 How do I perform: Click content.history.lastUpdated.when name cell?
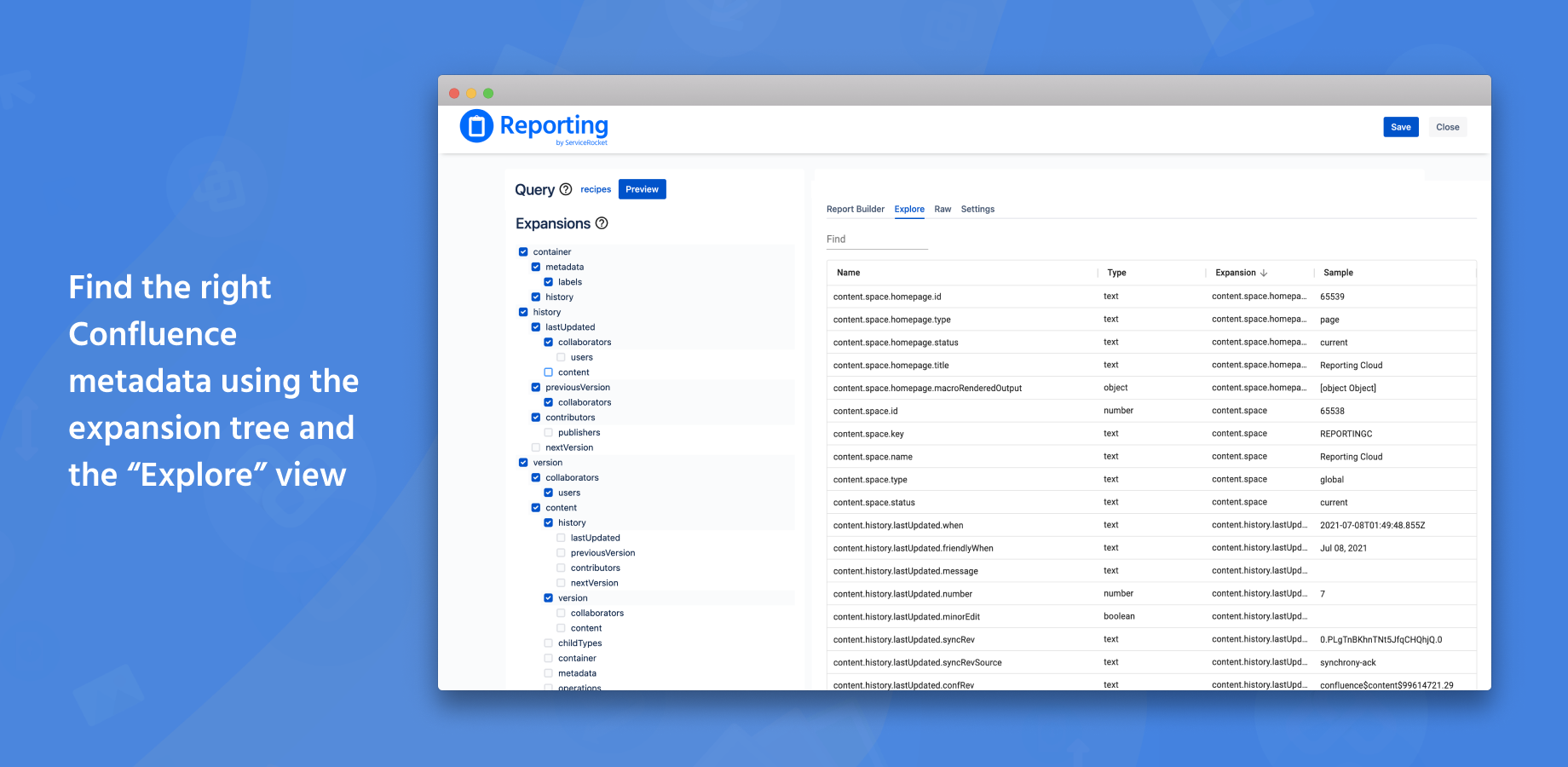898,525
